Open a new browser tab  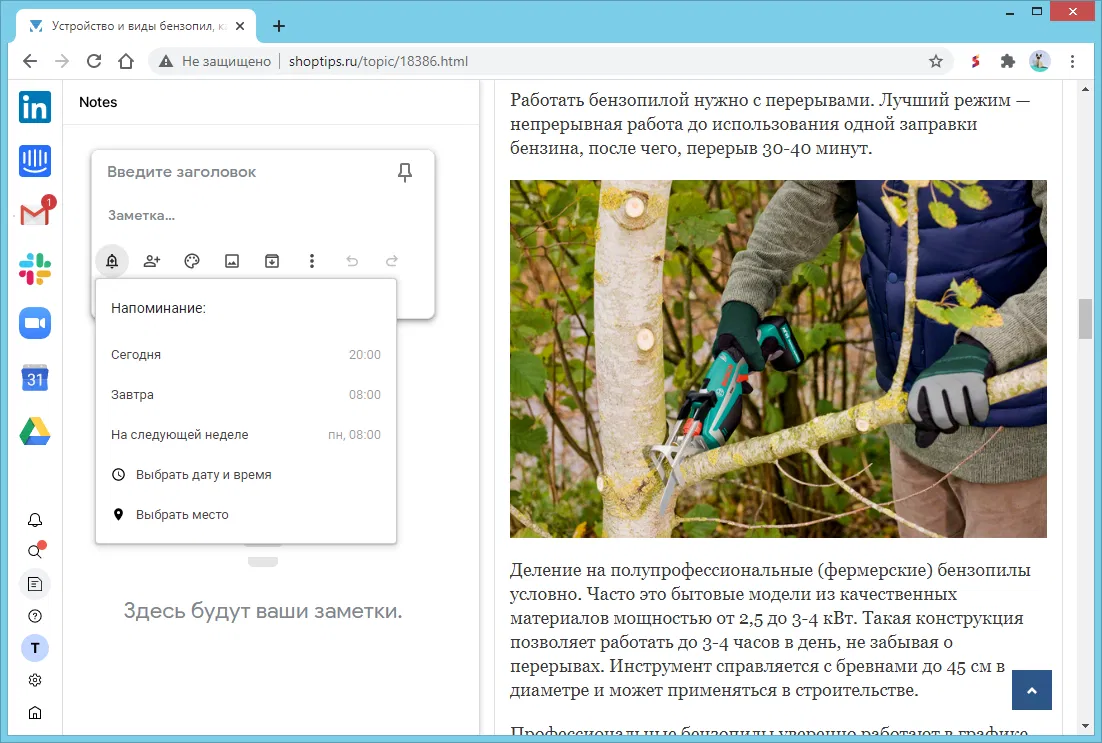pyautogui.click(x=279, y=26)
